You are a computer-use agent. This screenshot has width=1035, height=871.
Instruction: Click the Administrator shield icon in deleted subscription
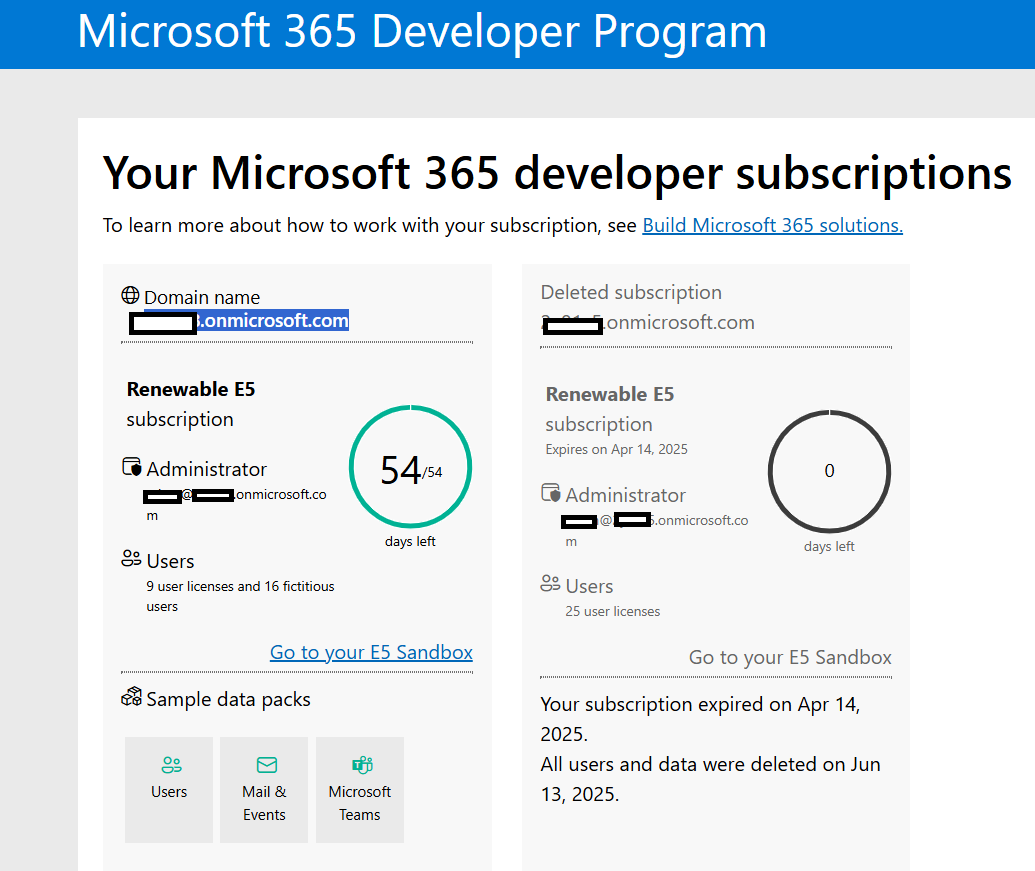(x=551, y=492)
